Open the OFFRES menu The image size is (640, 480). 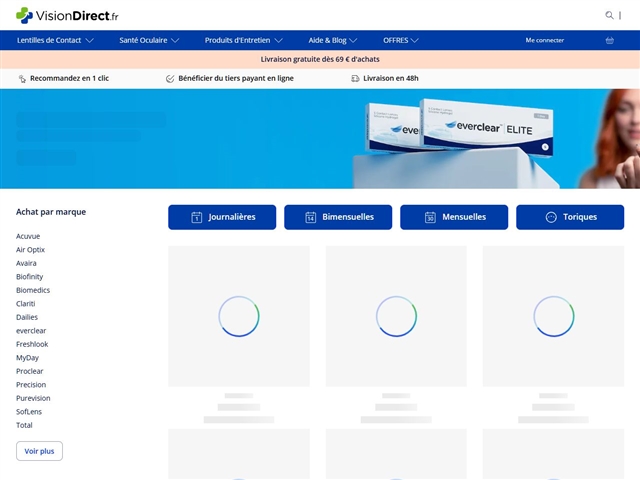click(396, 40)
